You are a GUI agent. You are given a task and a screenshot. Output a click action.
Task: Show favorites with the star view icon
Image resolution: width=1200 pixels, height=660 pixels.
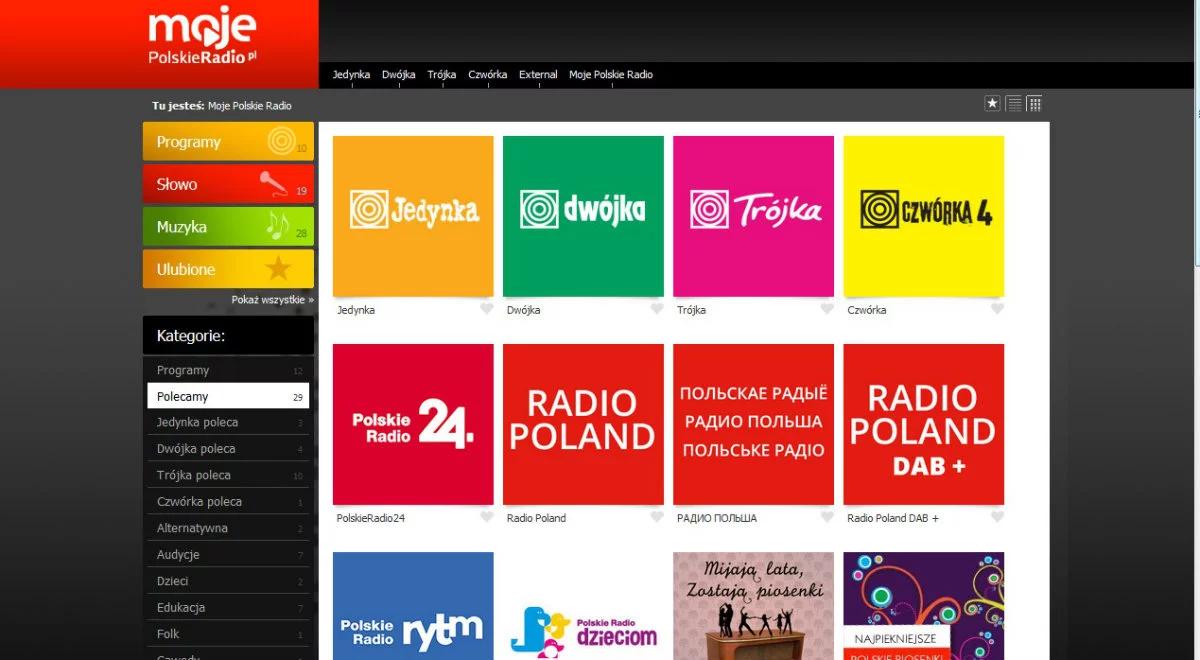(x=992, y=103)
